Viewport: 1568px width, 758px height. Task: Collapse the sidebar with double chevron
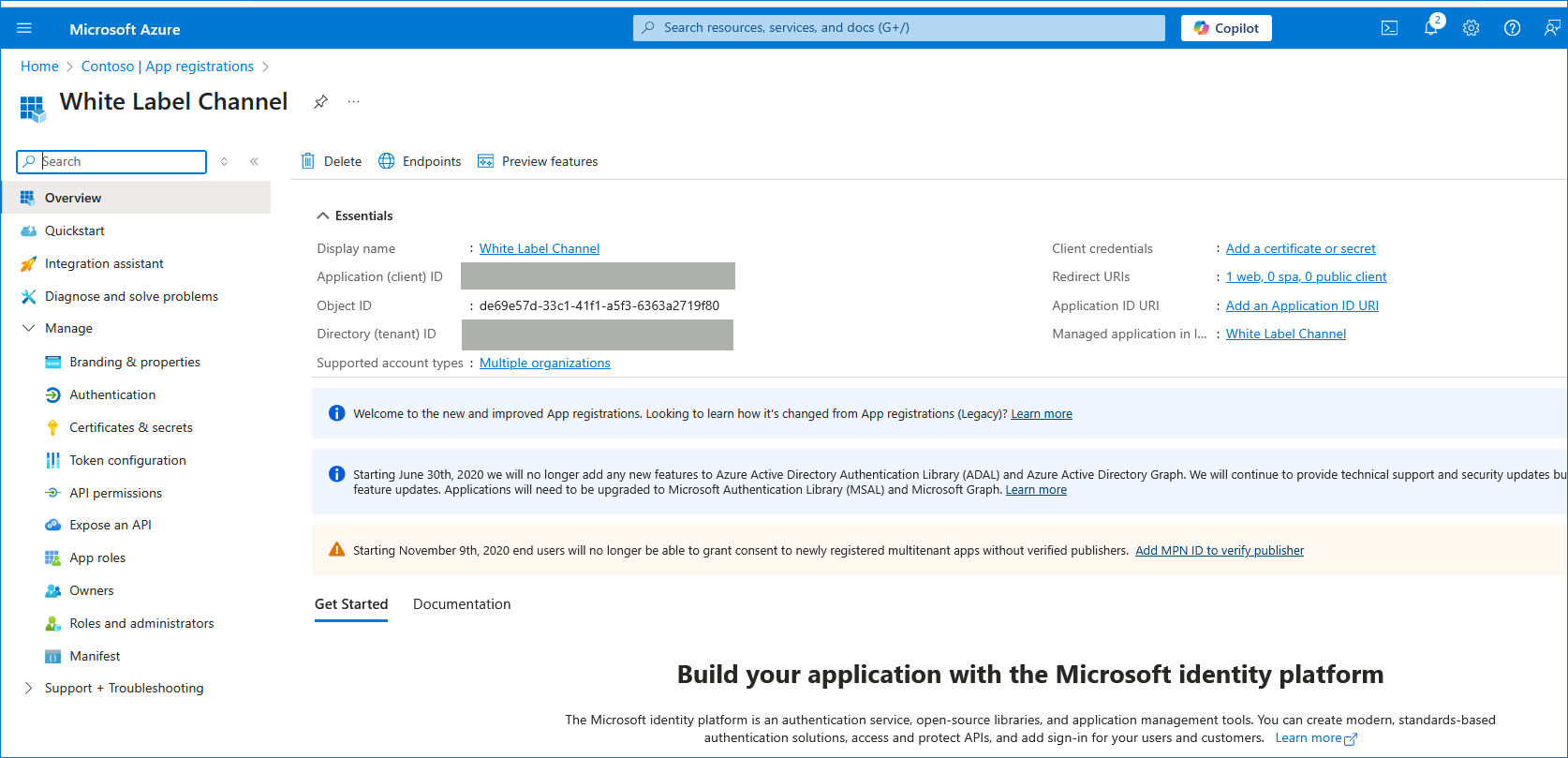pos(254,161)
